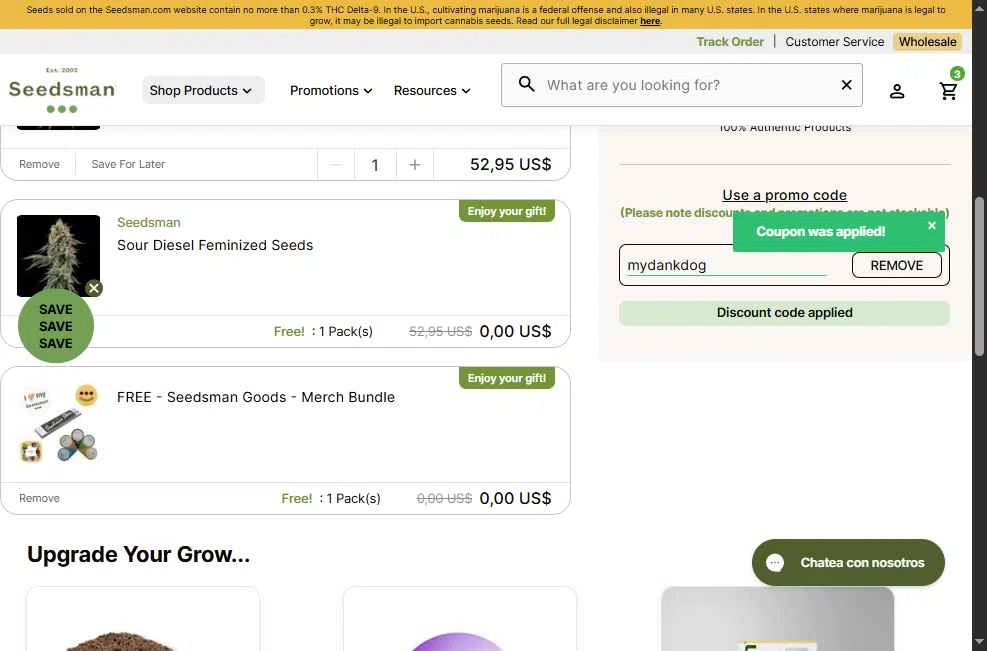Expand the Resources menu
Screen dimensions: 987x651
[x=432, y=91]
